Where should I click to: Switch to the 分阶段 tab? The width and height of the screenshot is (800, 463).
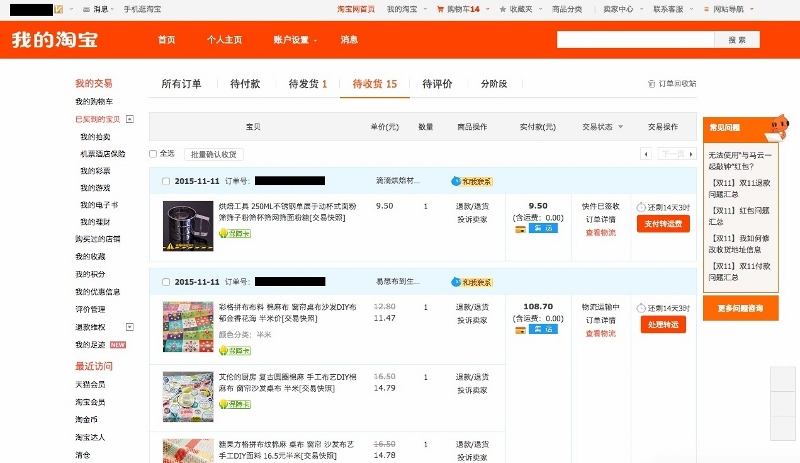click(494, 84)
